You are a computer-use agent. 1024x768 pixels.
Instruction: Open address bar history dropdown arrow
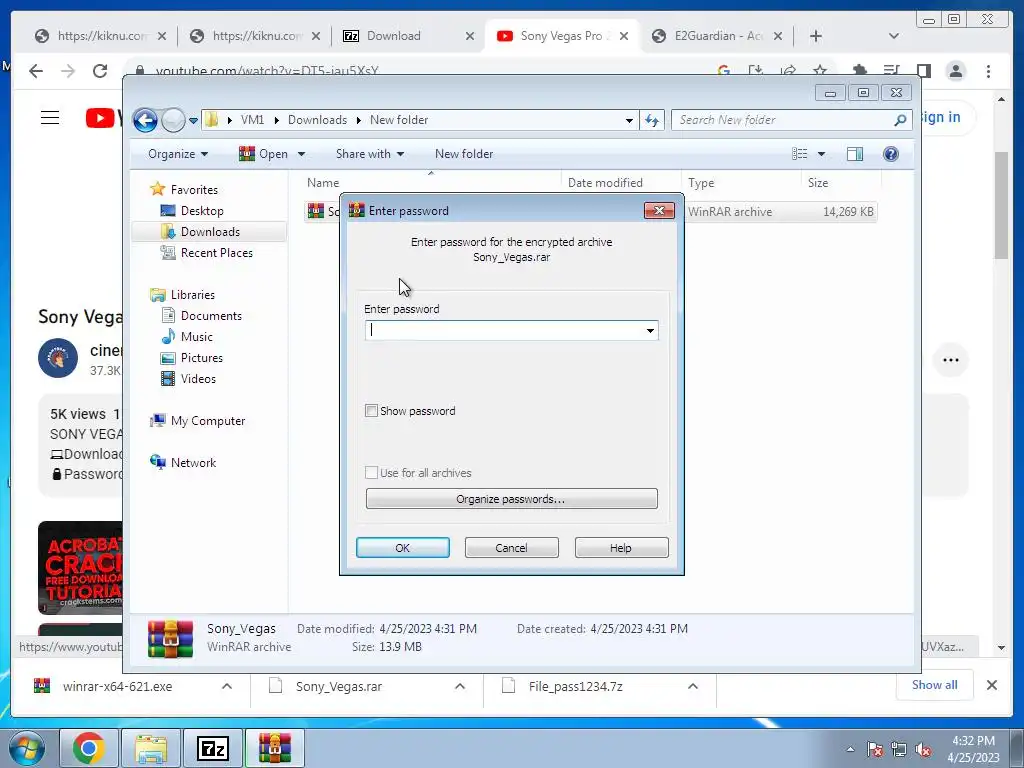pyautogui.click(x=629, y=120)
